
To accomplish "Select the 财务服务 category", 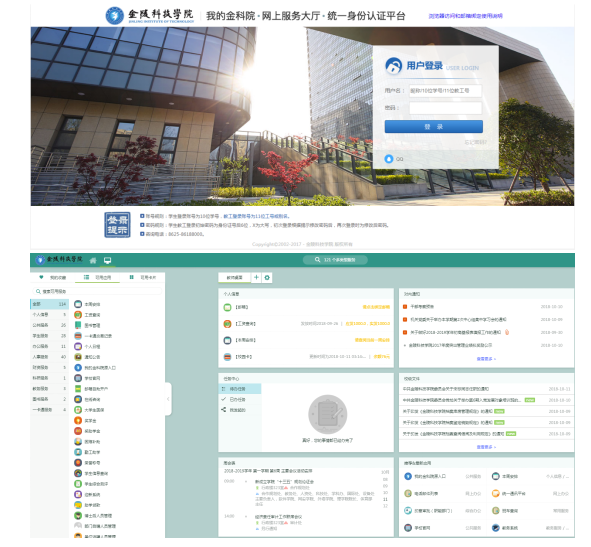I will 49,367.
